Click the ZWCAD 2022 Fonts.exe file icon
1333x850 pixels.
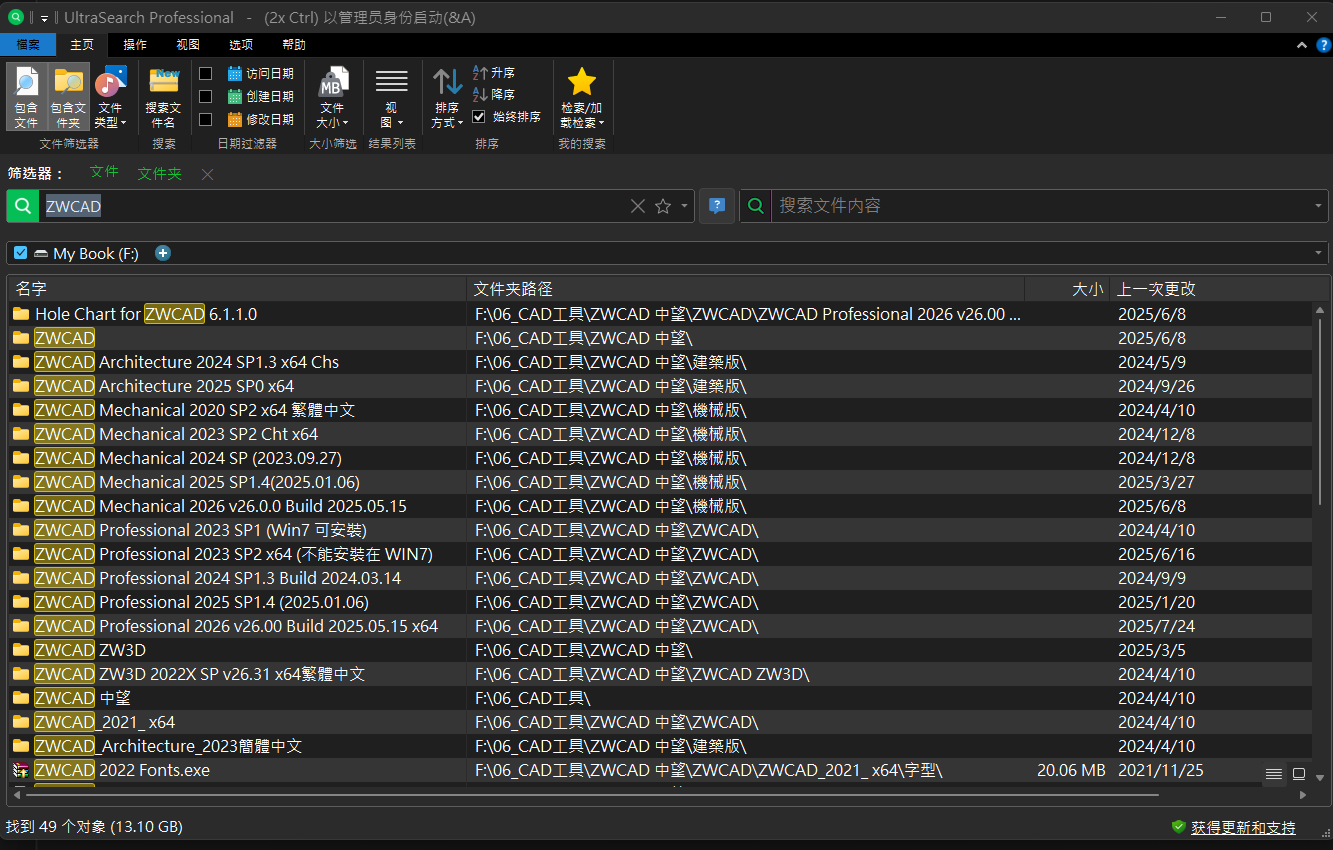pos(21,770)
